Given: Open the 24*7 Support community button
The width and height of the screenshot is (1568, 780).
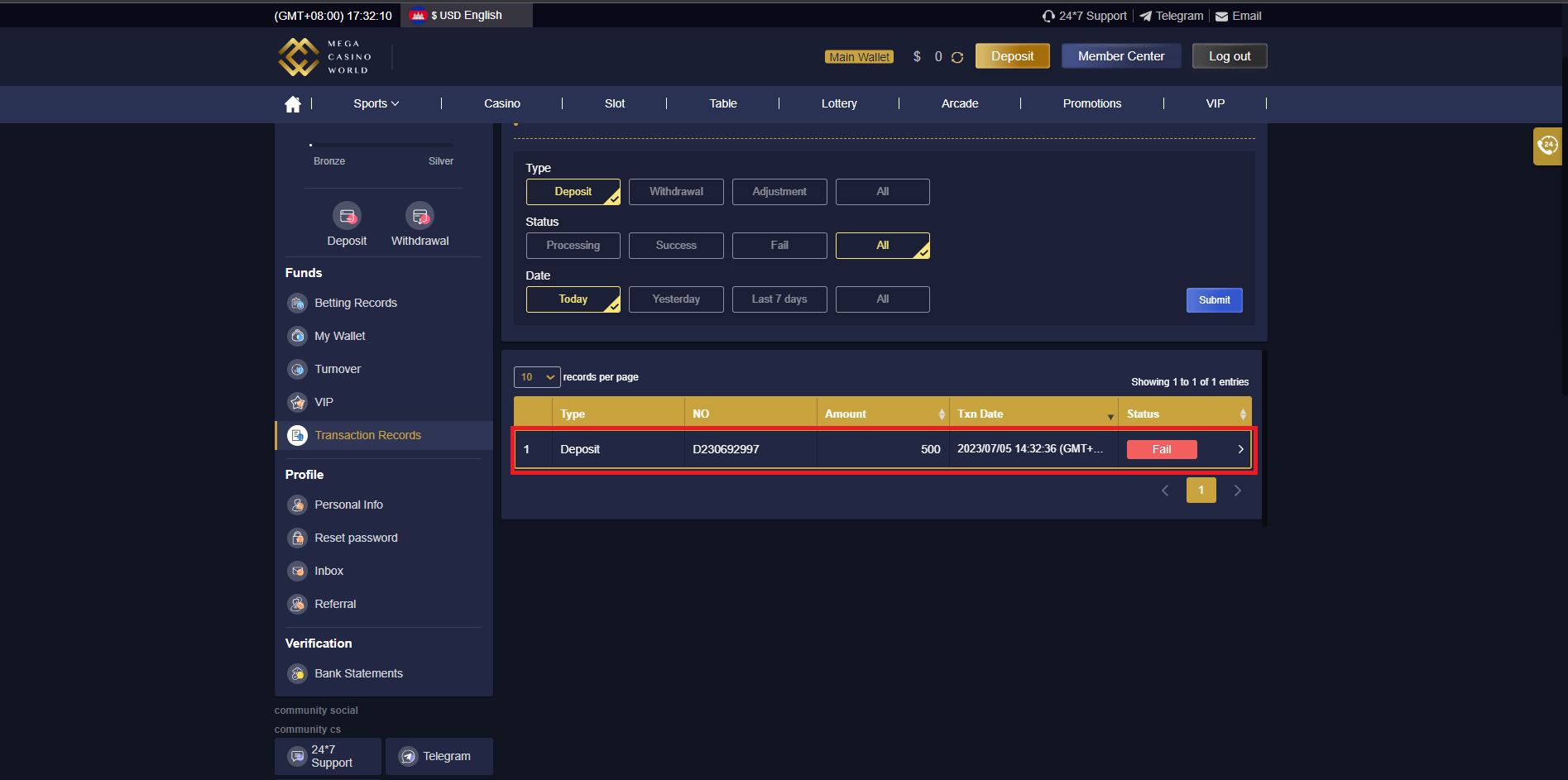Looking at the screenshot, I should click(x=328, y=756).
